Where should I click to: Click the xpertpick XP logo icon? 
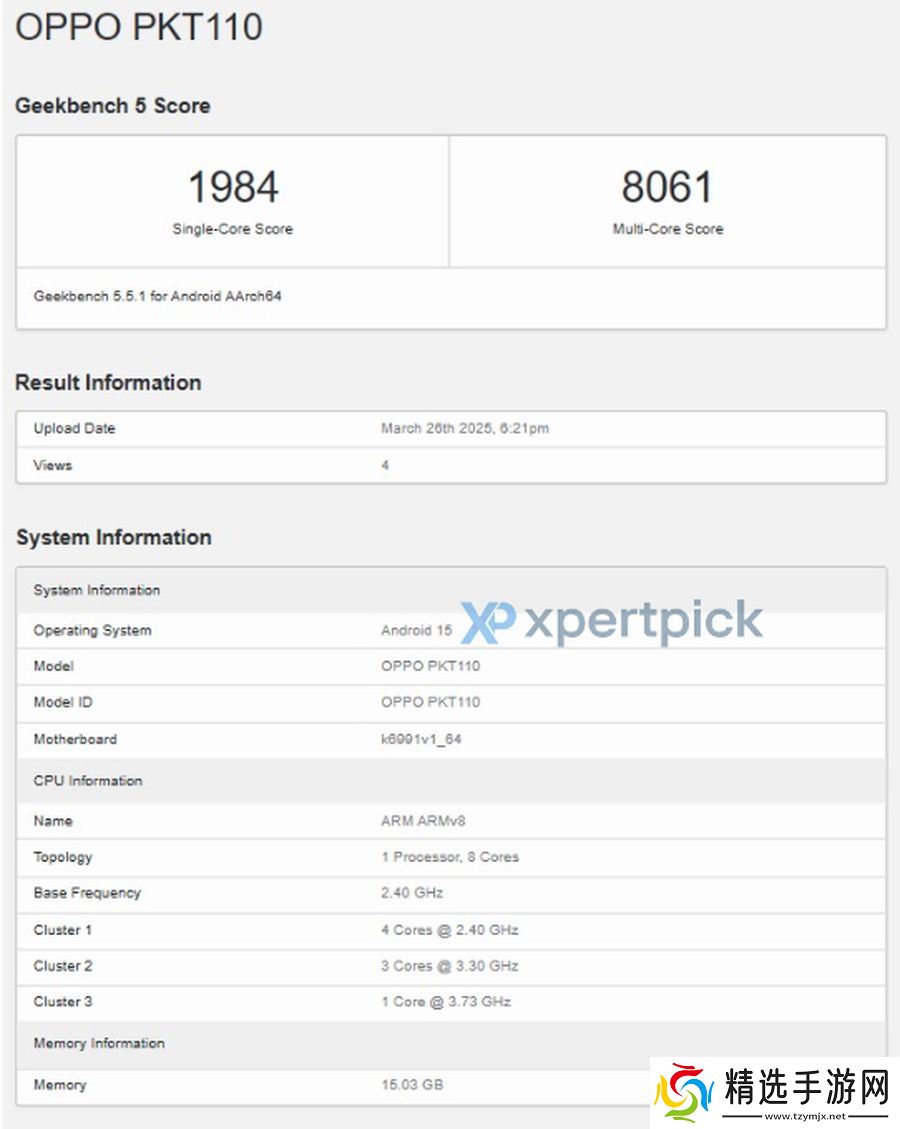click(487, 621)
